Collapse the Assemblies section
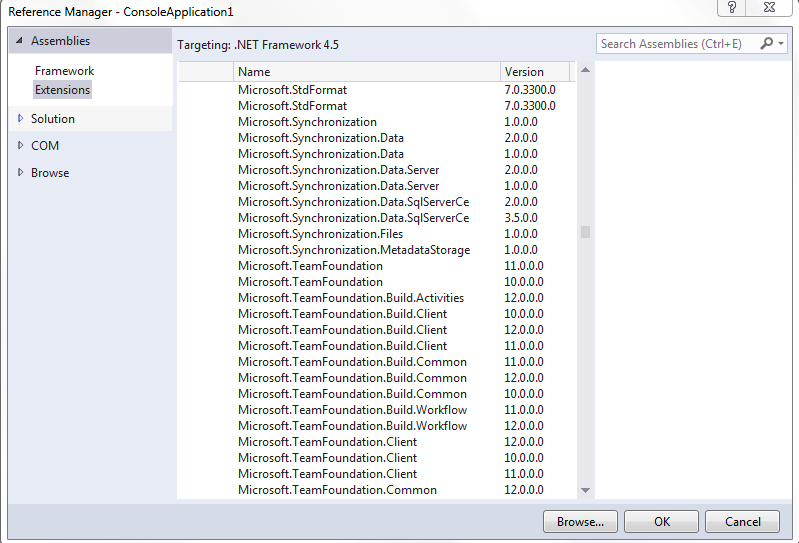Viewport: 799px width, 543px height. click(19, 40)
